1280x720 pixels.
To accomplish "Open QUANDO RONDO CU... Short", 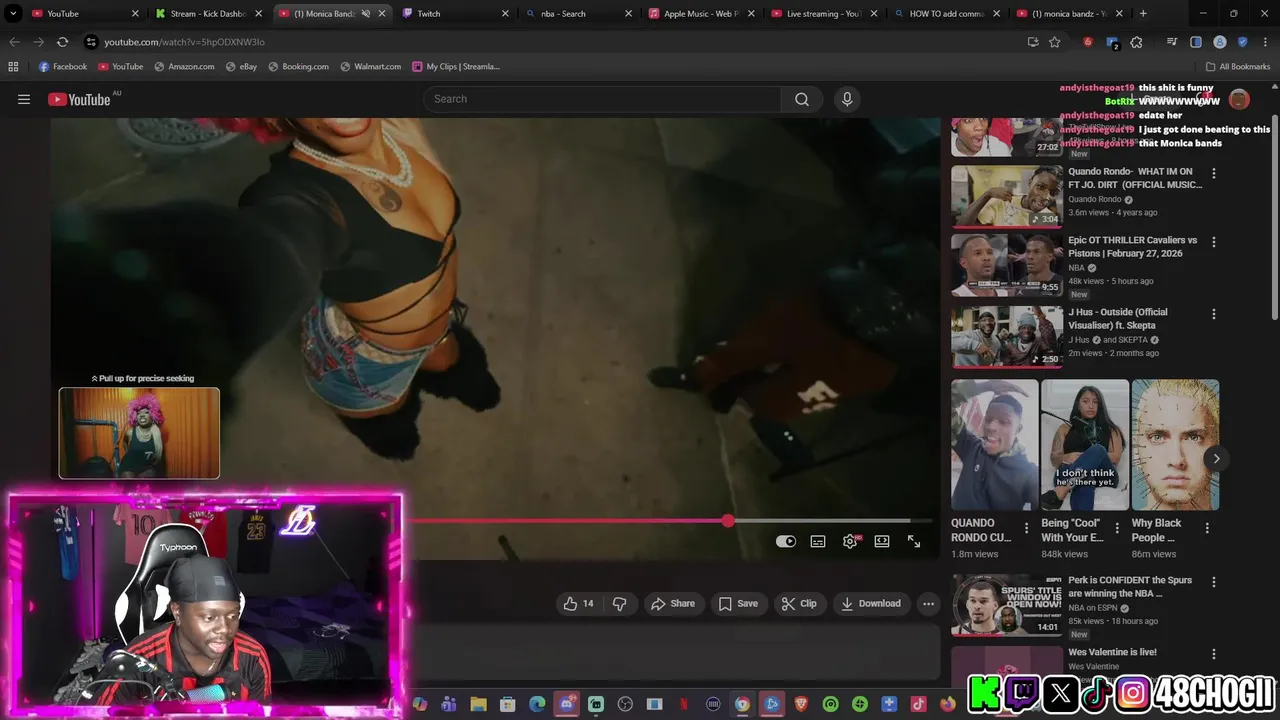I will (994, 445).
